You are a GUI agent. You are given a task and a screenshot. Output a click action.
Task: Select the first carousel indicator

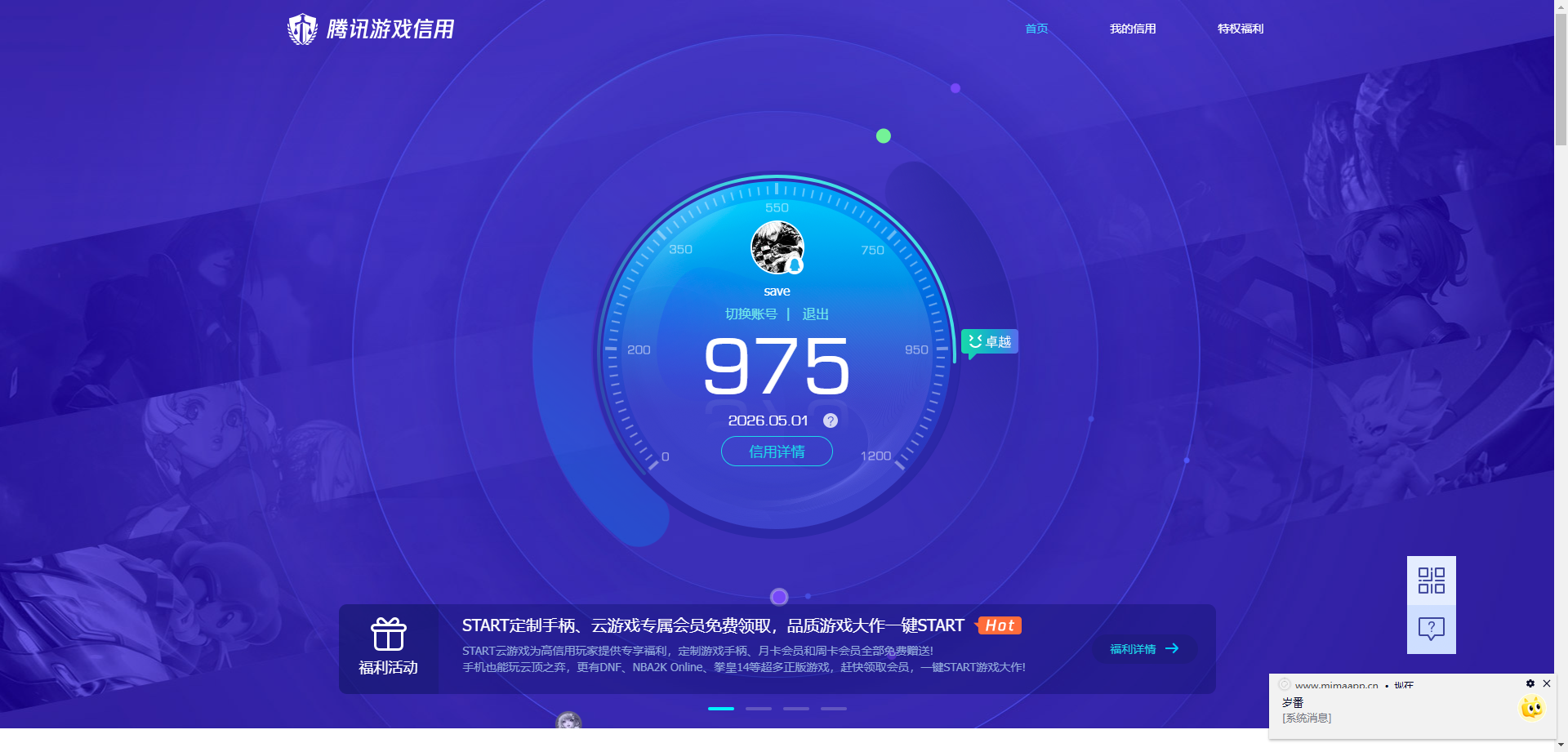(x=721, y=709)
